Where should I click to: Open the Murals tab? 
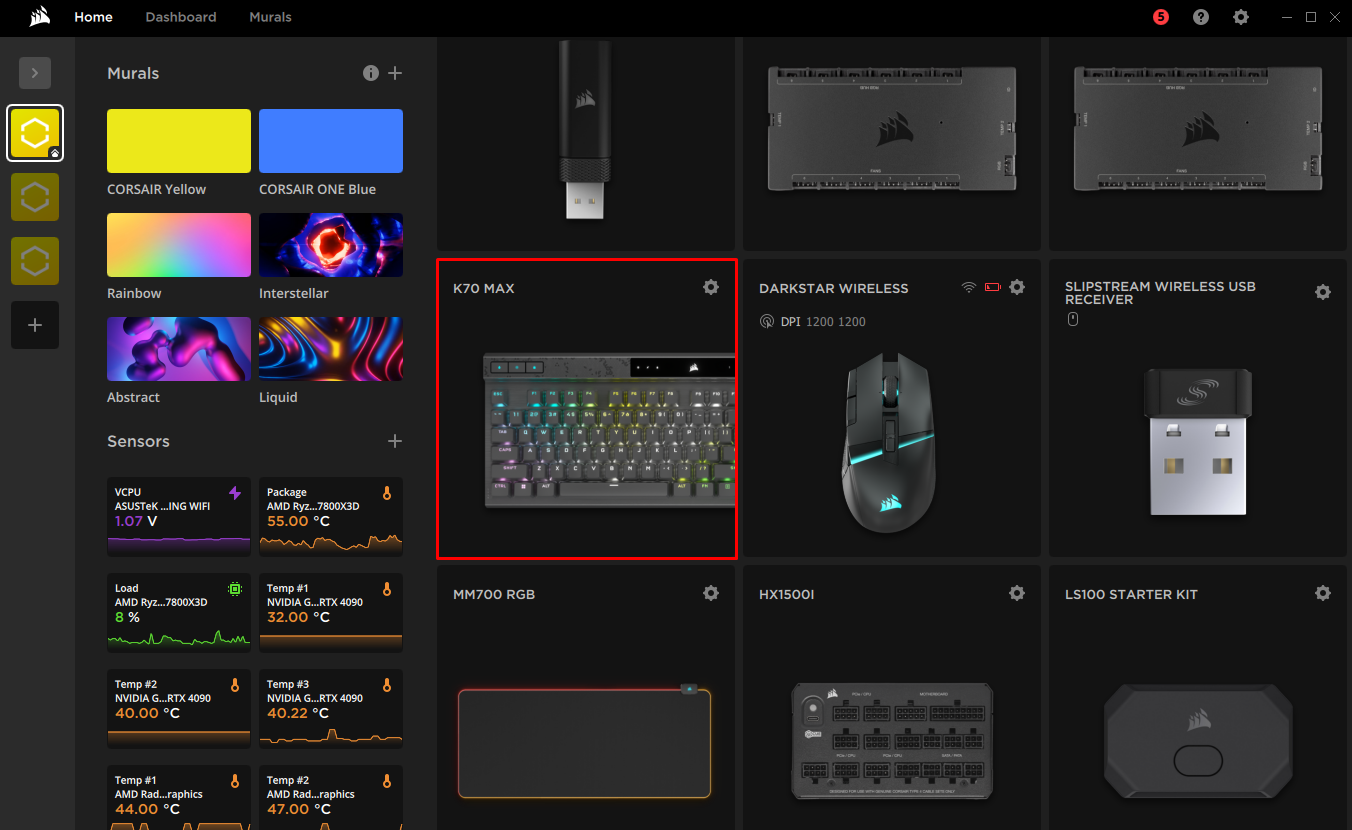pyautogui.click(x=269, y=17)
